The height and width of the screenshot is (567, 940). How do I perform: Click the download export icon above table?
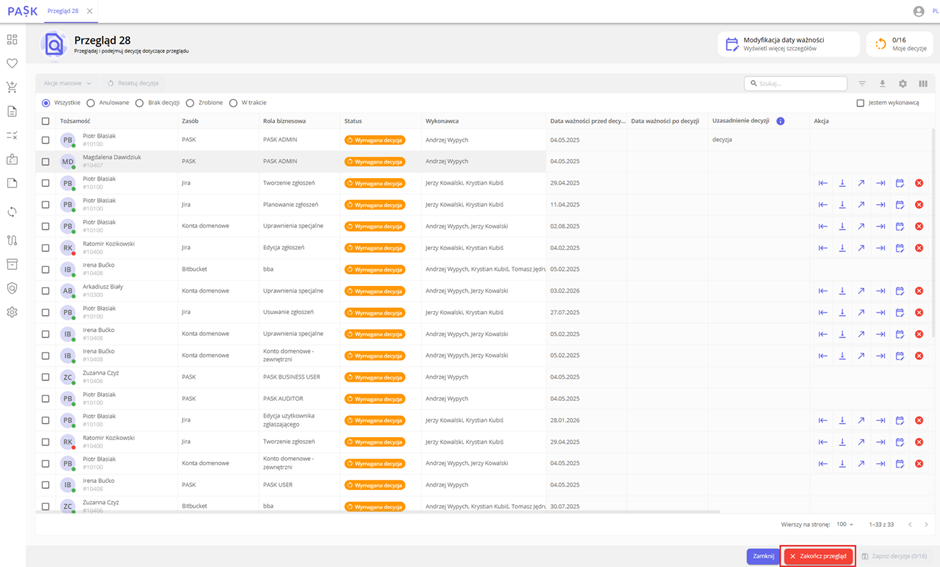click(882, 84)
